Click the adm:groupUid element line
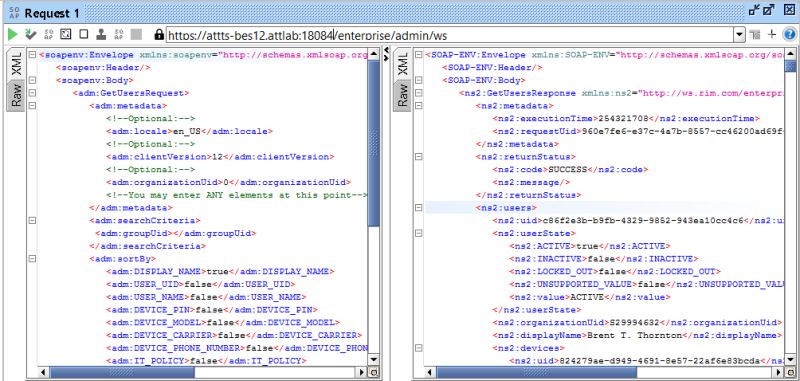800x381 pixels. 176,233
